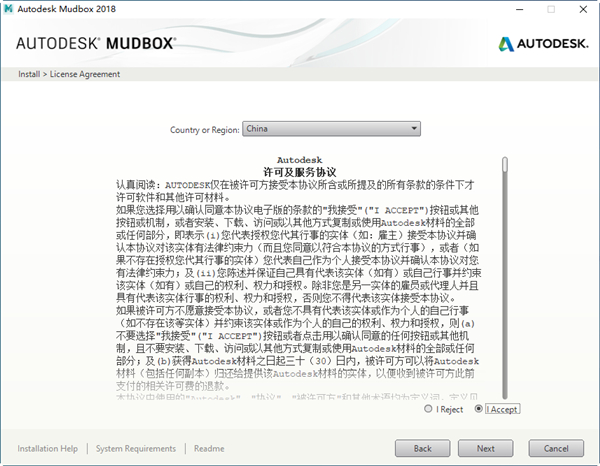
Task: Click the Country or Region label
Action: (x=205, y=130)
